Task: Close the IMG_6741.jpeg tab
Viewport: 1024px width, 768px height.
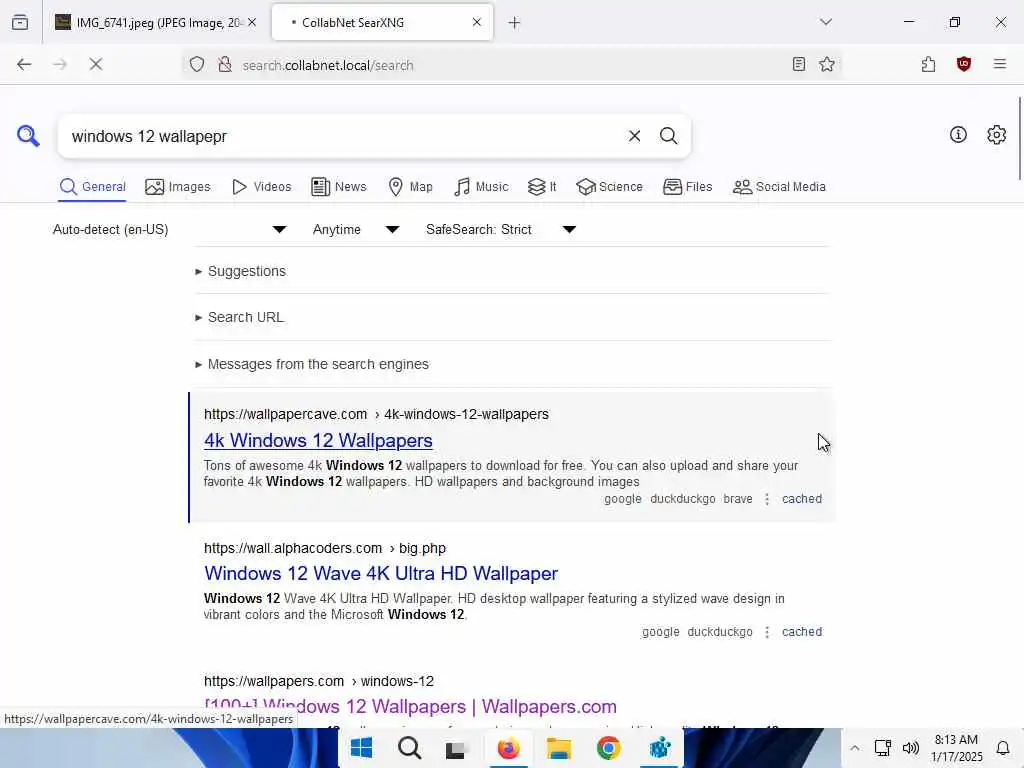Action: click(252, 22)
